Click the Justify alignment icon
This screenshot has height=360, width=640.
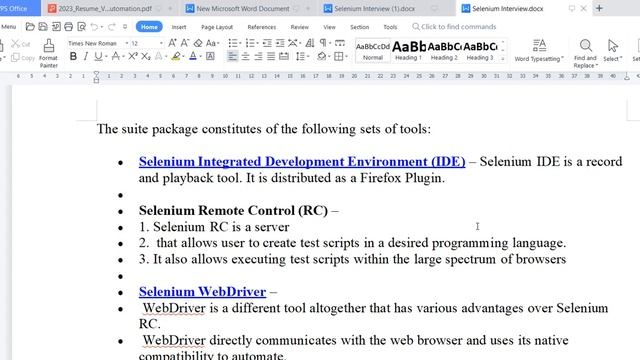[x=271, y=56]
